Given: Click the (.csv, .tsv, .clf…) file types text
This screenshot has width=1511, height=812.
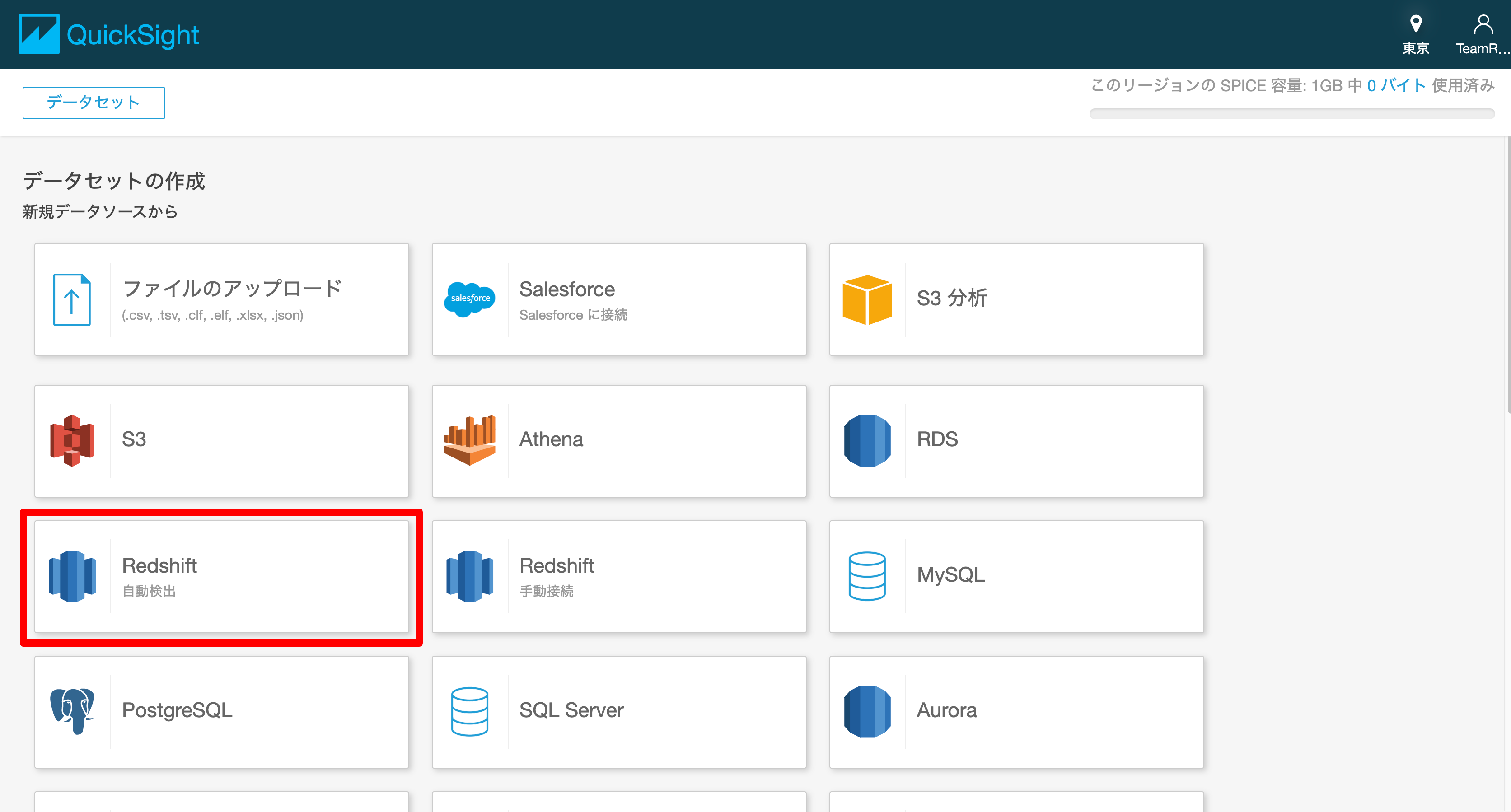Looking at the screenshot, I should (x=212, y=315).
